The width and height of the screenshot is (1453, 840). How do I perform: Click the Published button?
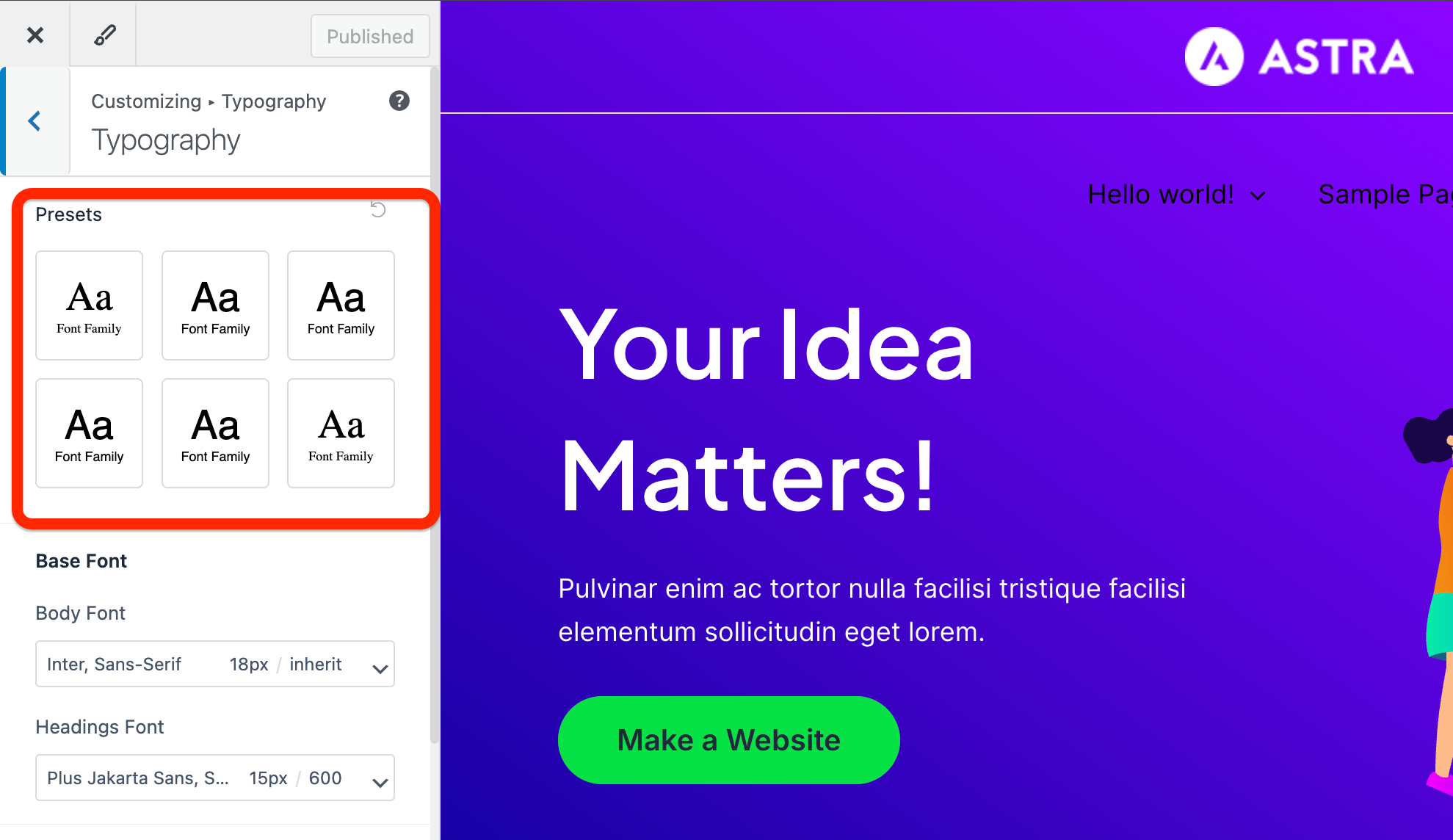tap(370, 36)
